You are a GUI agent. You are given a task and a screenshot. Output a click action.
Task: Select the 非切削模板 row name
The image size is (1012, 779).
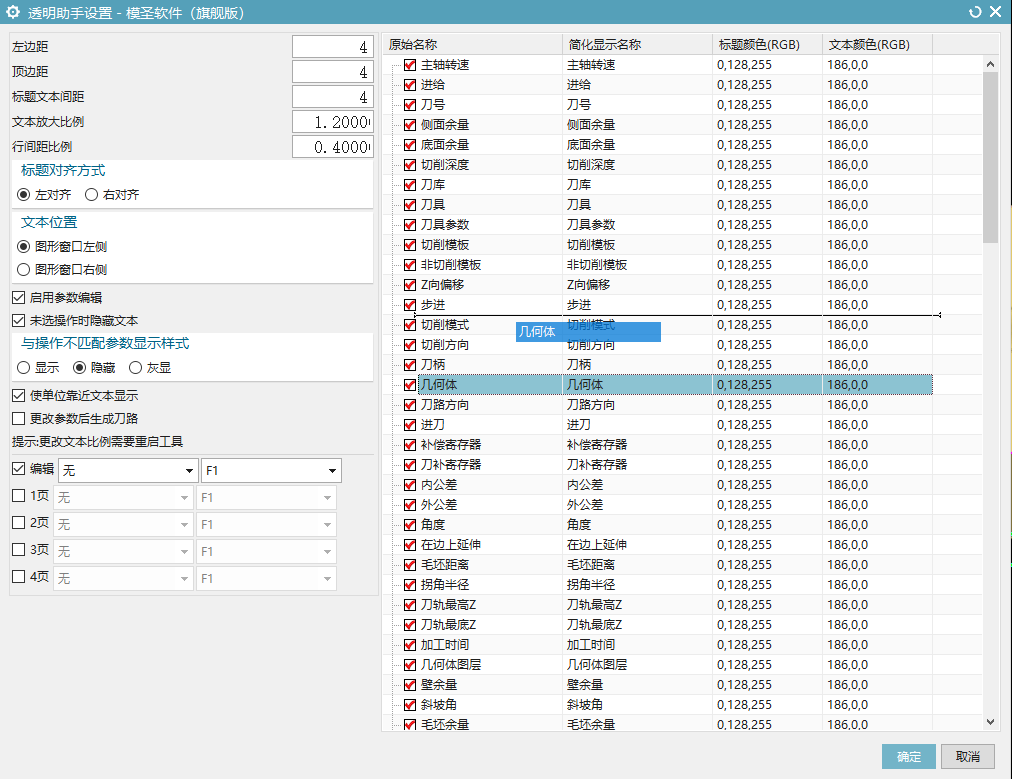coord(450,265)
